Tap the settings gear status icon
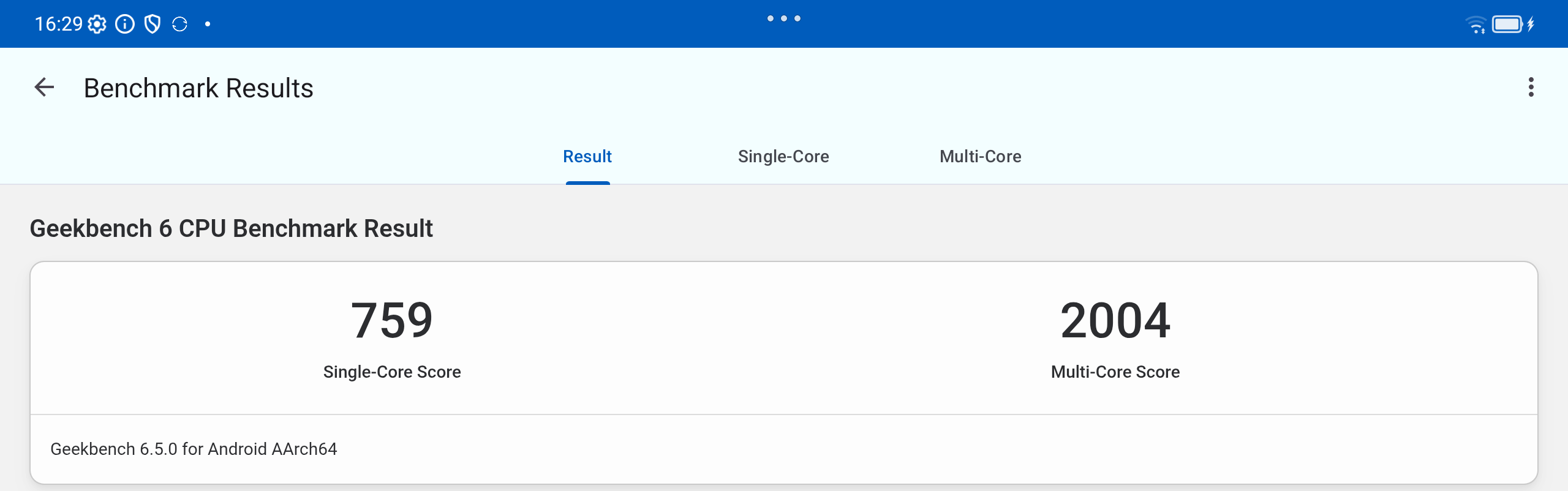Viewport: 1568px width, 491px height. pos(97,24)
